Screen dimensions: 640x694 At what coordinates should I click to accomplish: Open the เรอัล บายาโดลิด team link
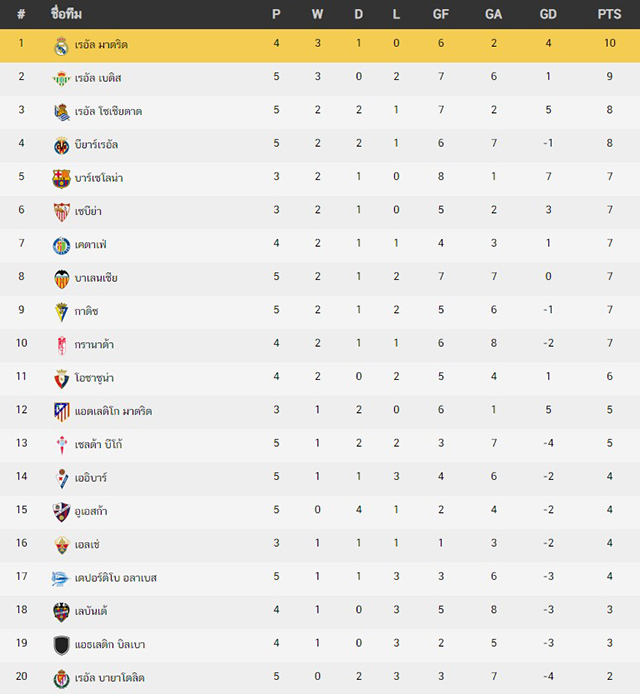coord(109,678)
